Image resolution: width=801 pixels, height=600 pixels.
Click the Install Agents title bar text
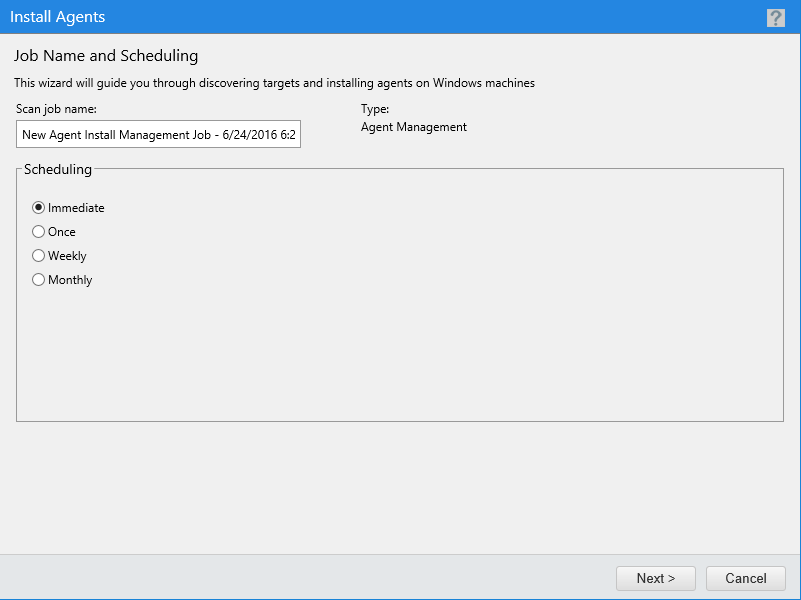57,17
